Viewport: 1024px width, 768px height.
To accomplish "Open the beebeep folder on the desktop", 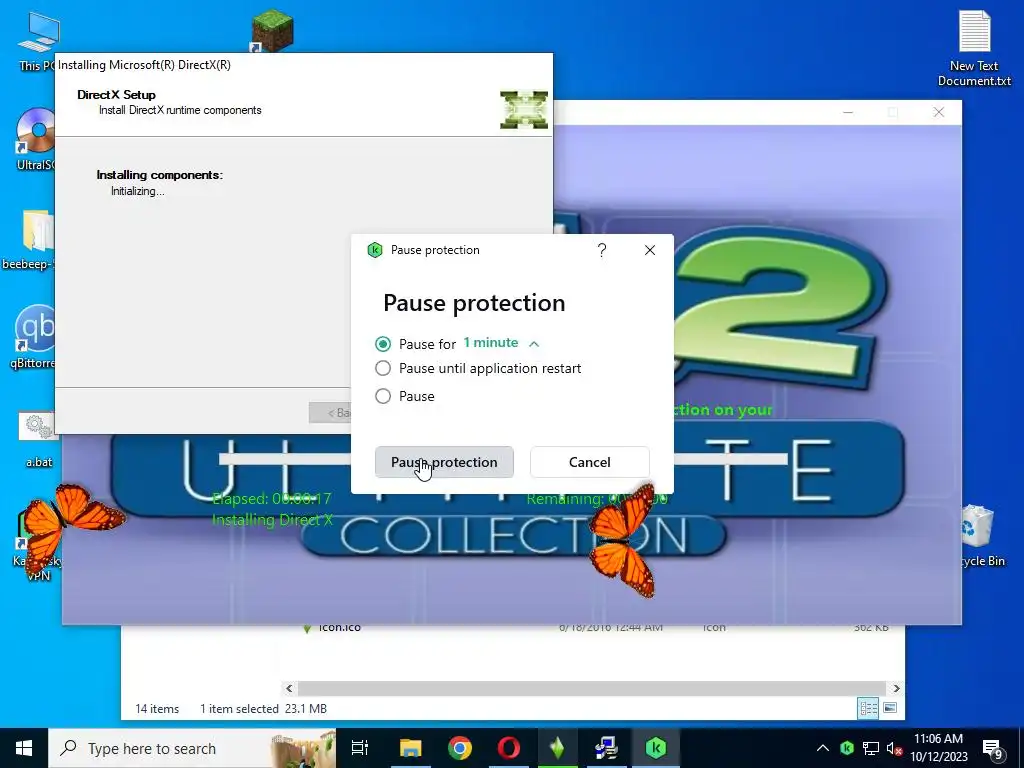I will (x=29, y=239).
